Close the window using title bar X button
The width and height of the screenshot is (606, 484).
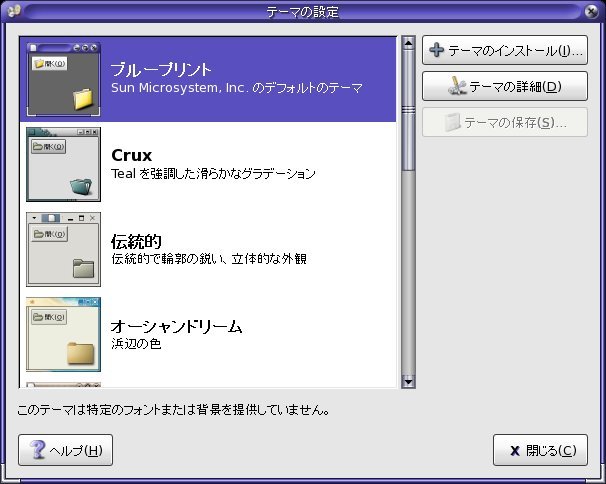(x=591, y=12)
